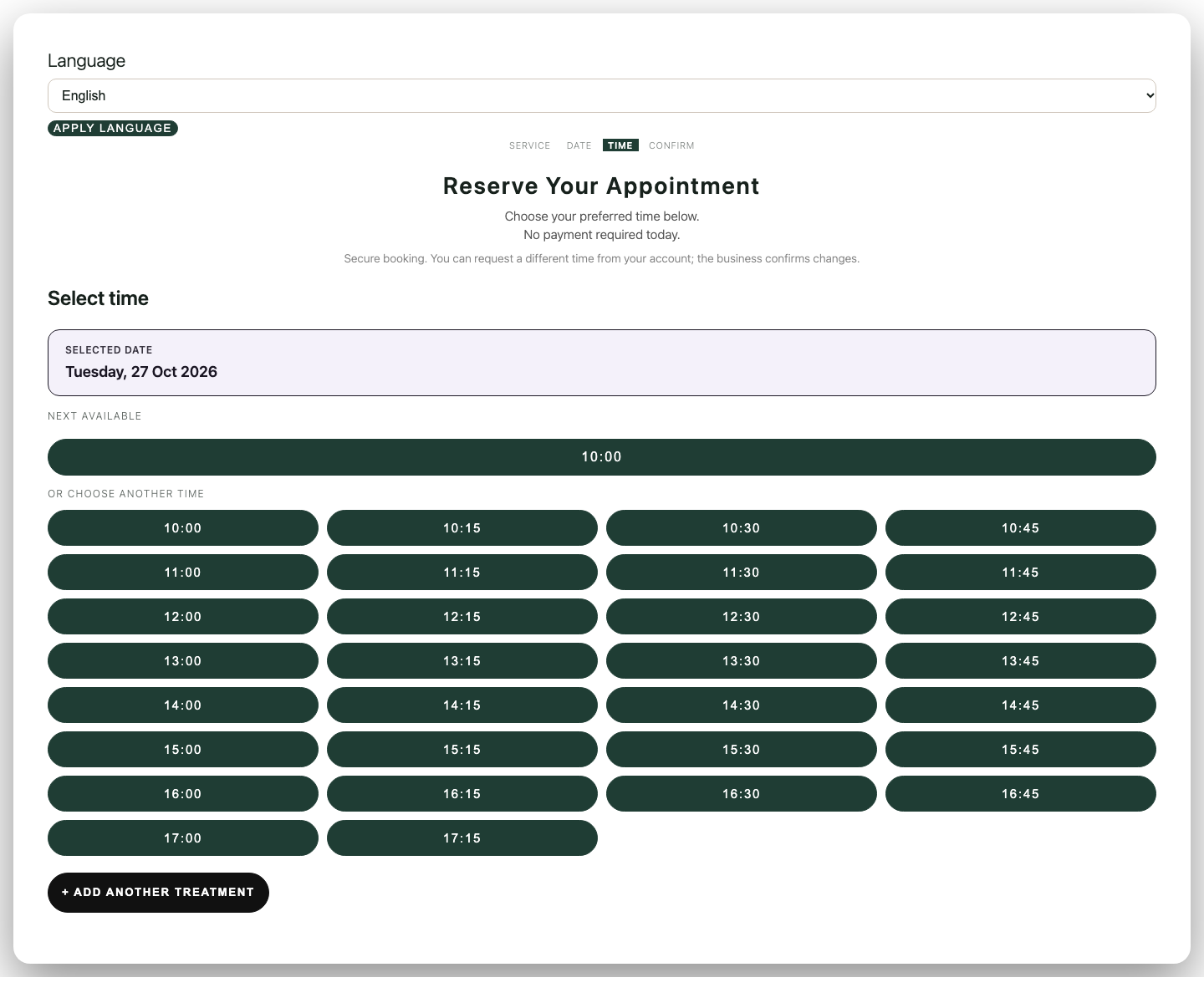This screenshot has width=1204, height=1003.
Task: Book the 12:45 time slot
Action: tap(1021, 617)
